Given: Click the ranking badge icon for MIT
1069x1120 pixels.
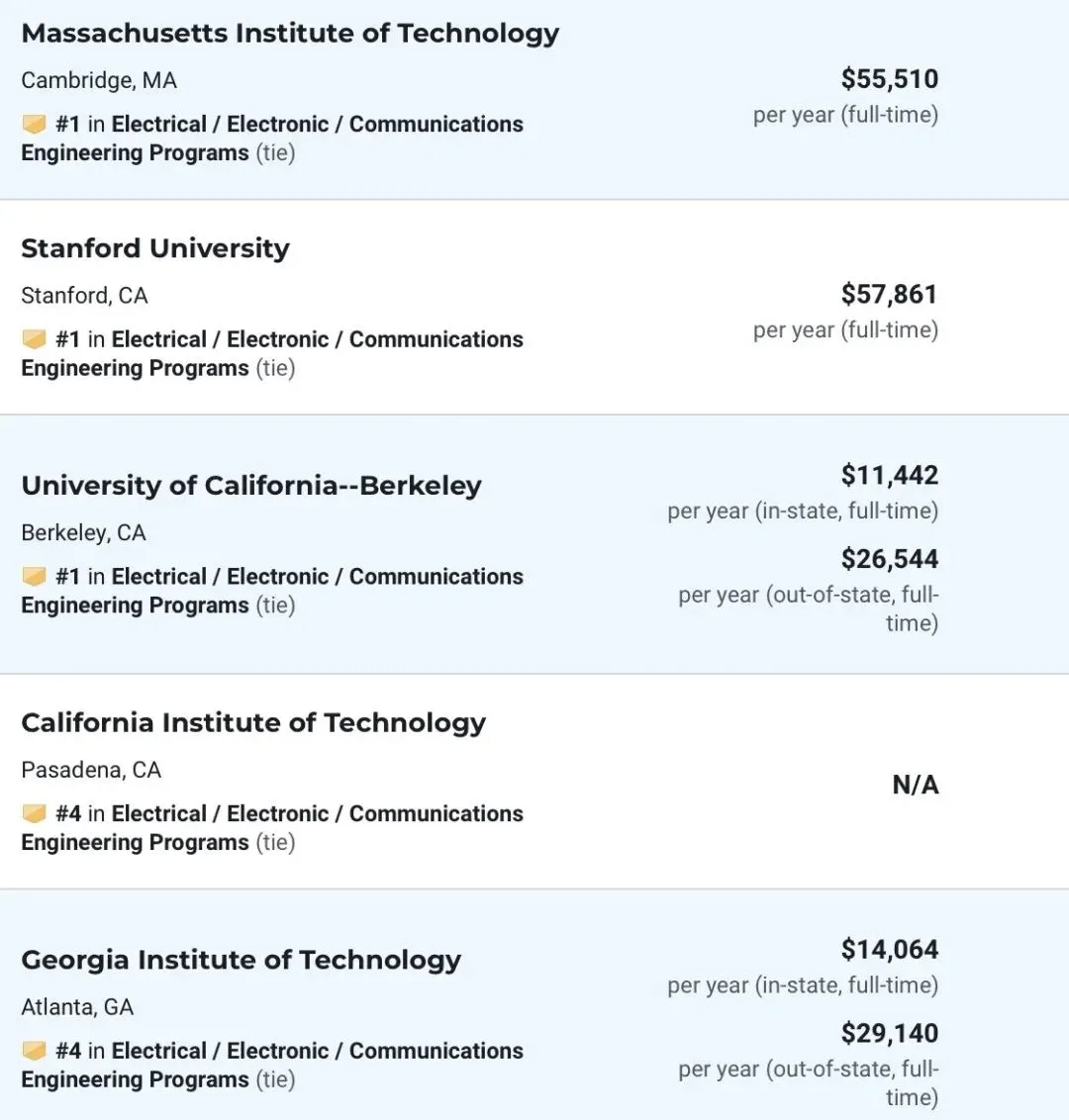Looking at the screenshot, I should [35, 125].
